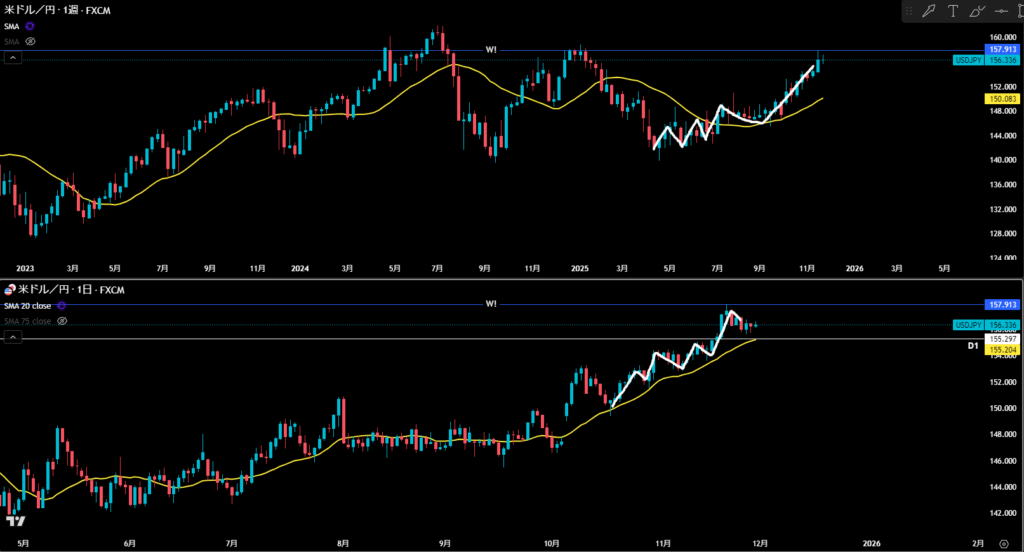This screenshot has height=552, width=1024.
Task: Show the hidden SMA on weekly chart
Action: click(30, 41)
